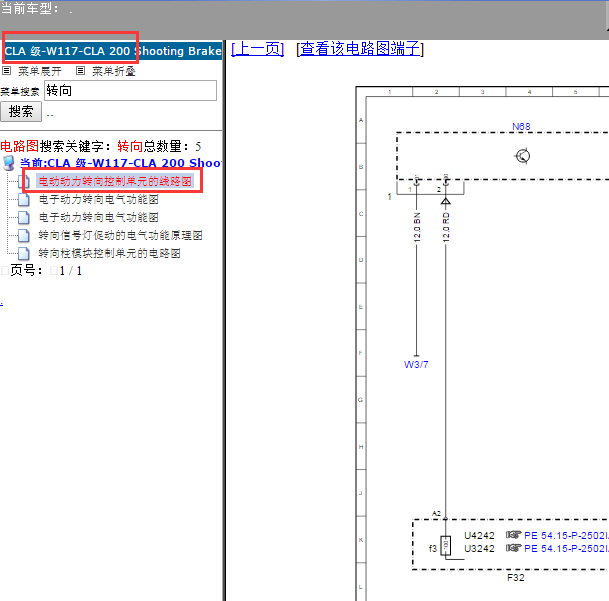609x601 pixels.
Task: Click the 菜单展开 list icon
Action: 7,70
